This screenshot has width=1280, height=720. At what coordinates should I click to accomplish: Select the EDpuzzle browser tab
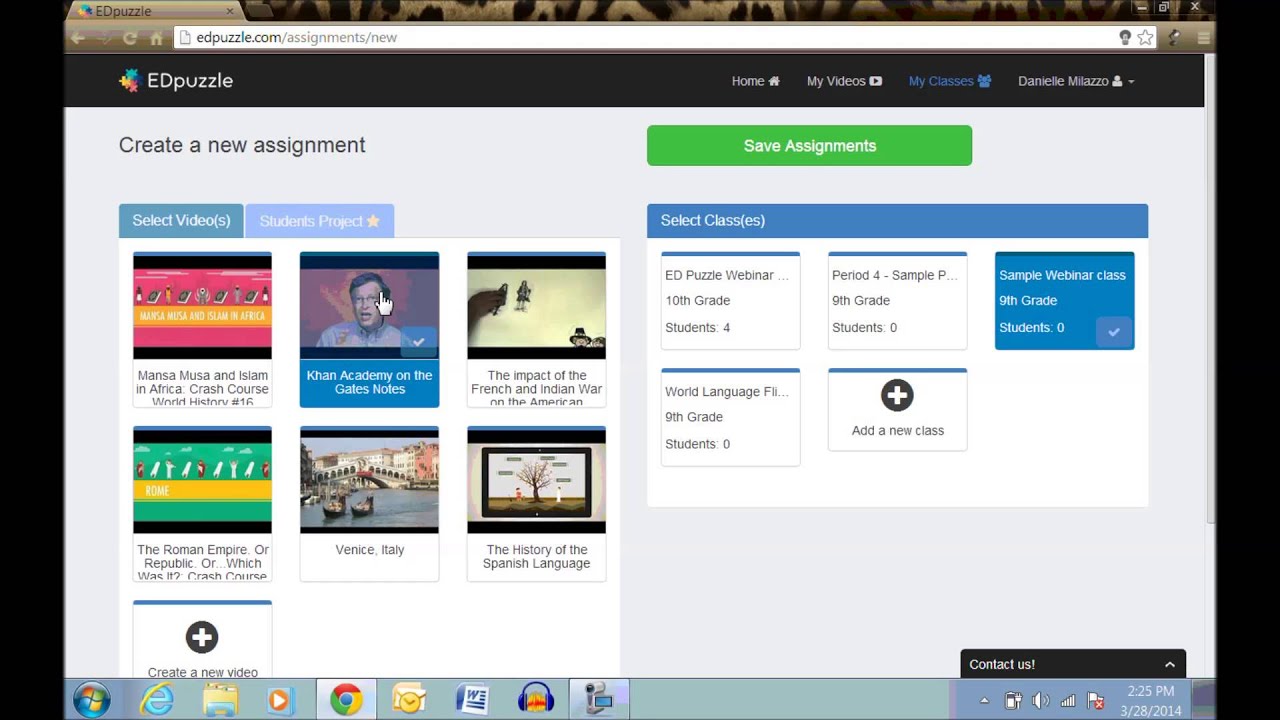[153, 11]
